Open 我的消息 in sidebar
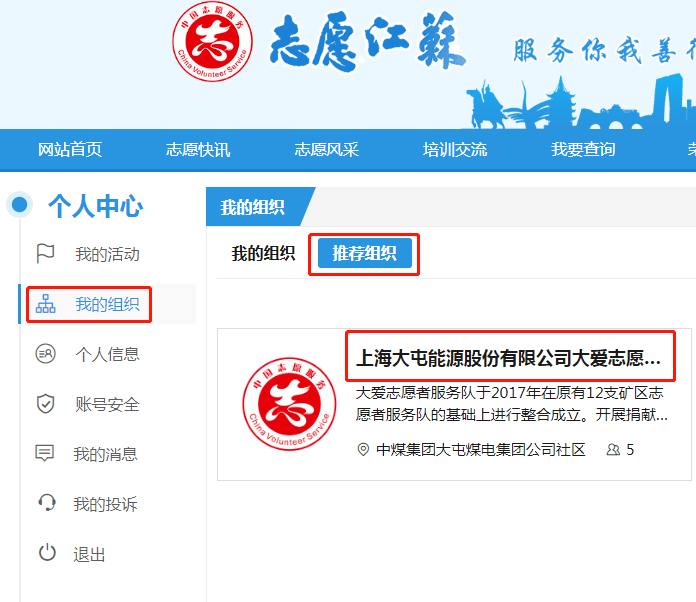Viewport: 696px width, 602px height. (x=106, y=454)
